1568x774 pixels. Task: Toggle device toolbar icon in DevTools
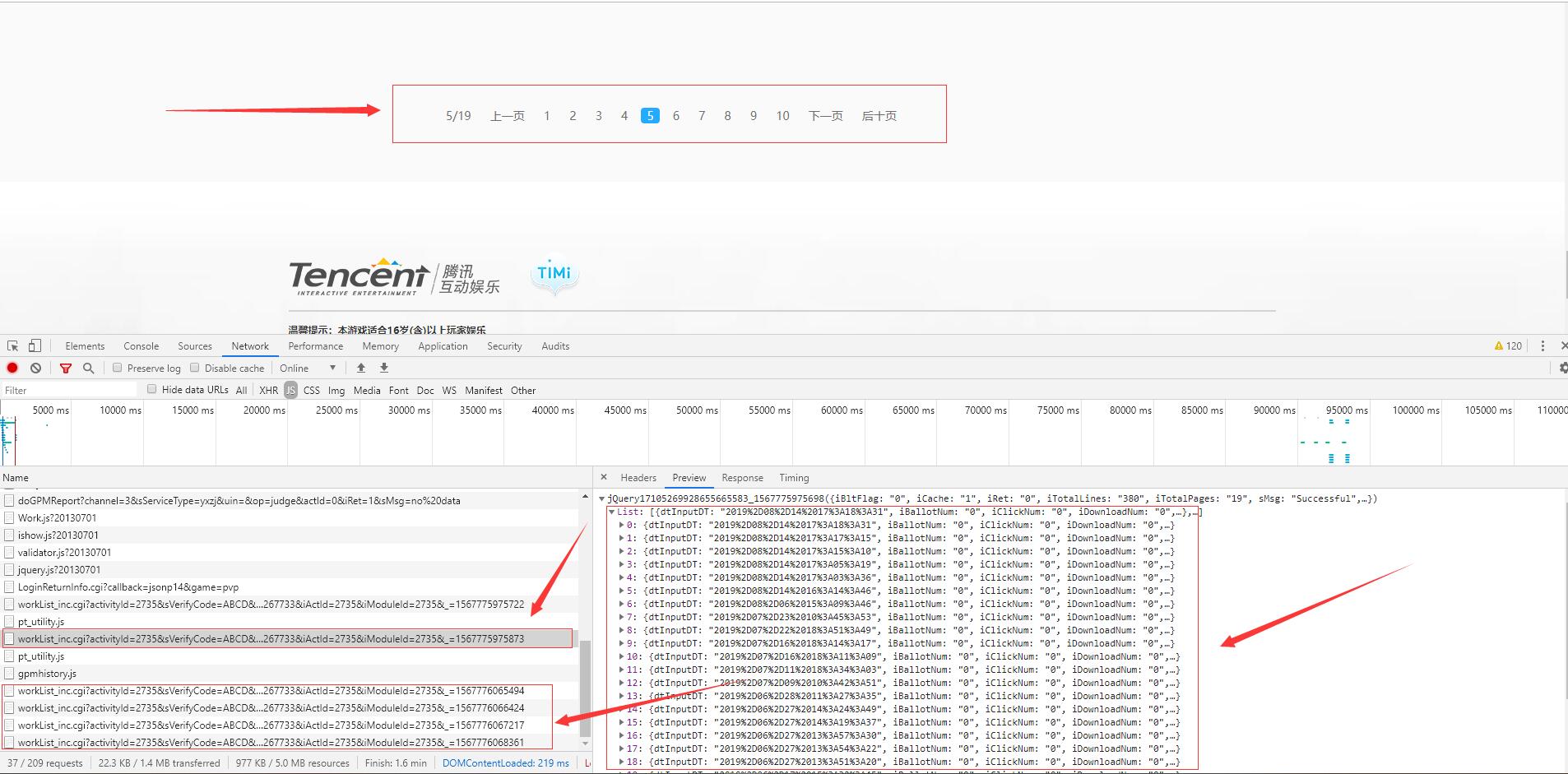(35, 346)
